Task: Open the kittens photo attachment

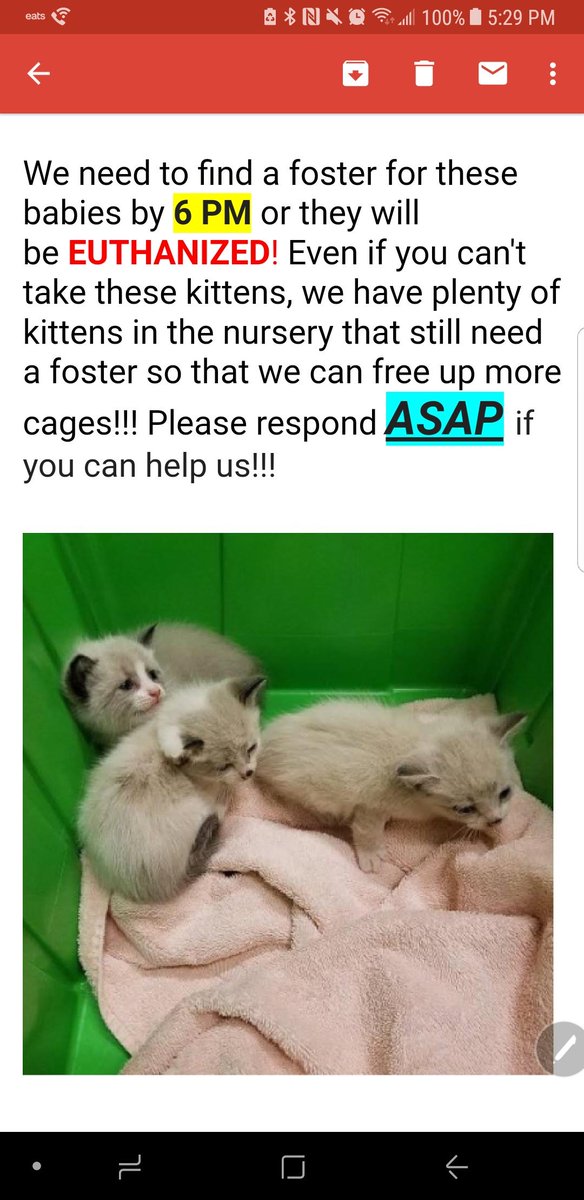Action: (x=288, y=804)
